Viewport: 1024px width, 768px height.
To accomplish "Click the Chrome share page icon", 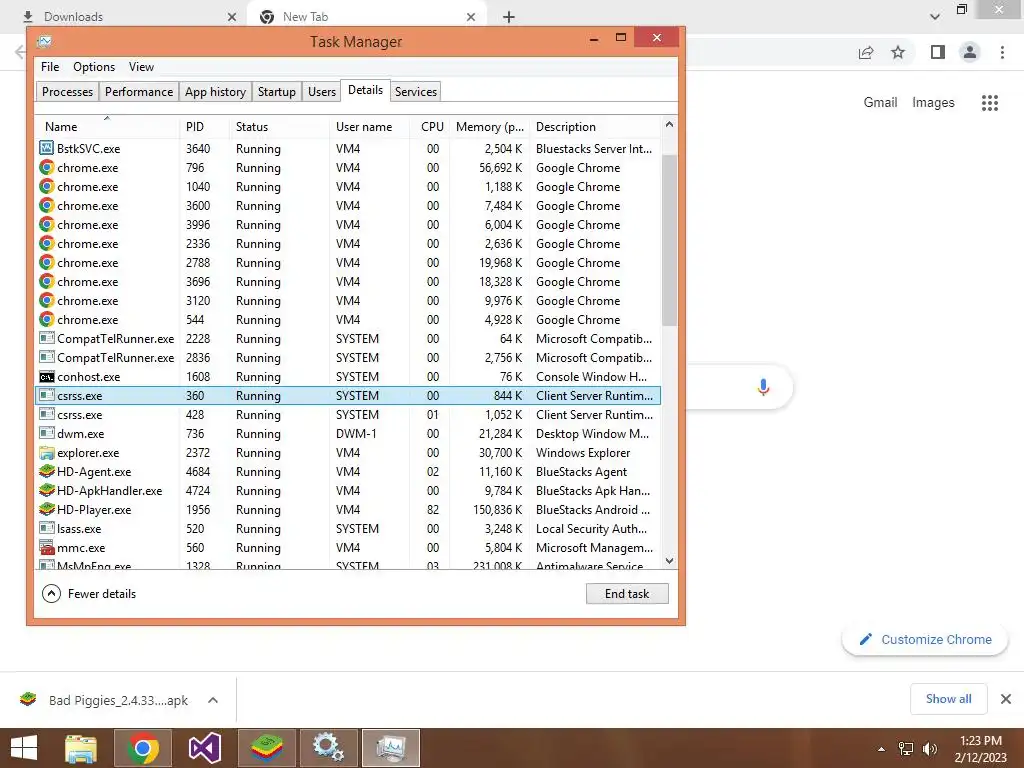I will click(x=866, y=52).
